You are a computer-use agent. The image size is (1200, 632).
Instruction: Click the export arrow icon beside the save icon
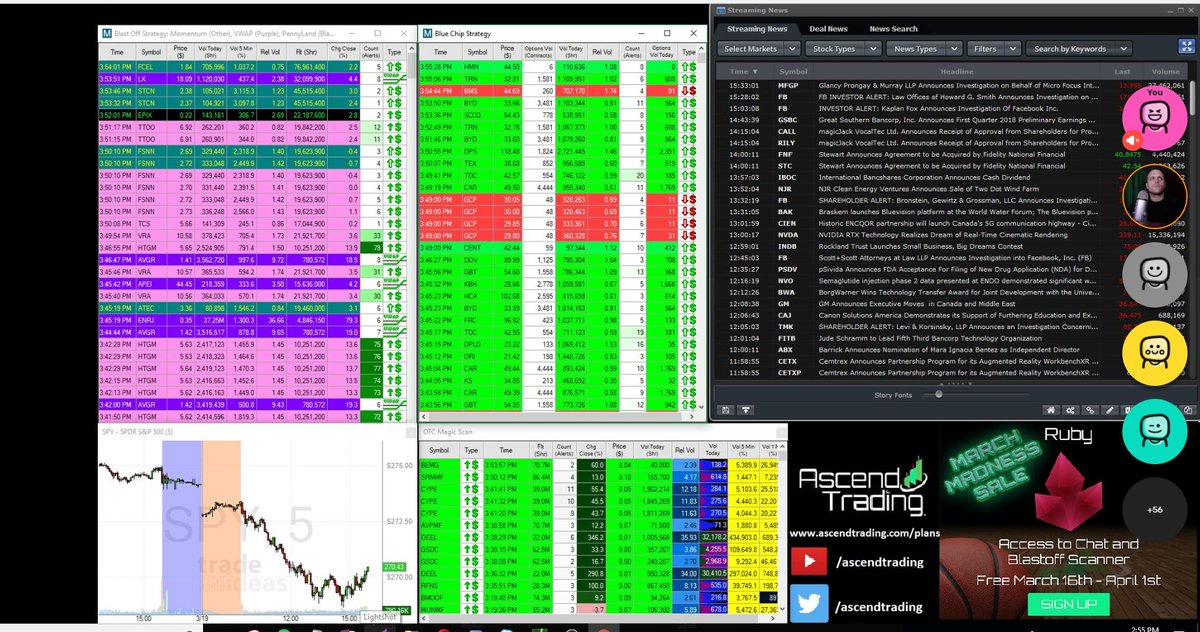point(745,411)
